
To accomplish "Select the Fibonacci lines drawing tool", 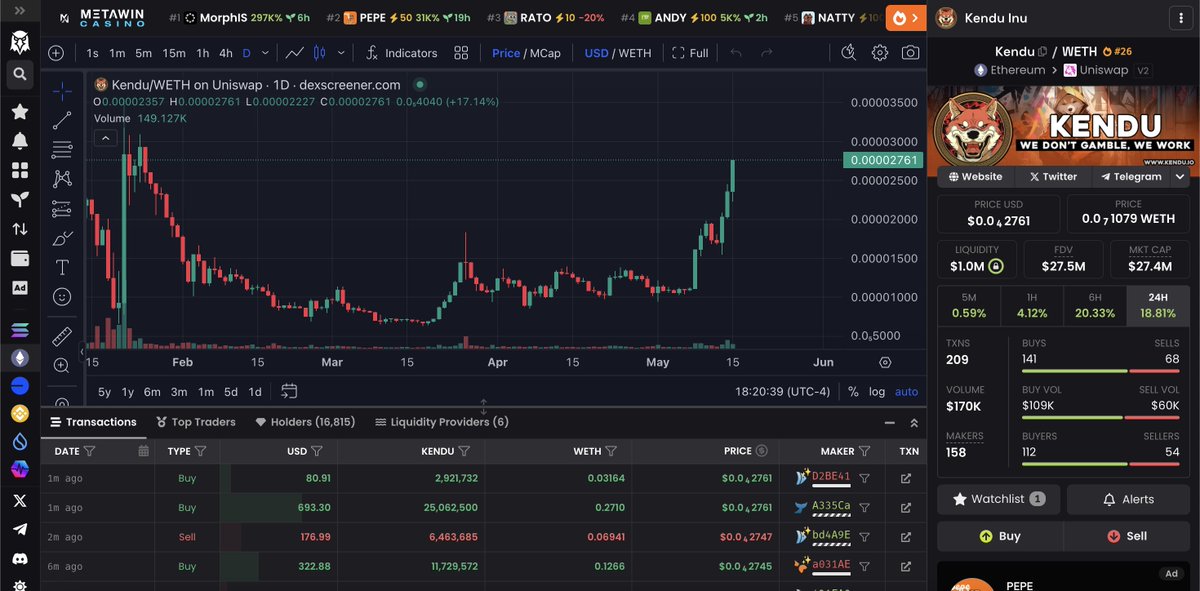I will 62,150.
